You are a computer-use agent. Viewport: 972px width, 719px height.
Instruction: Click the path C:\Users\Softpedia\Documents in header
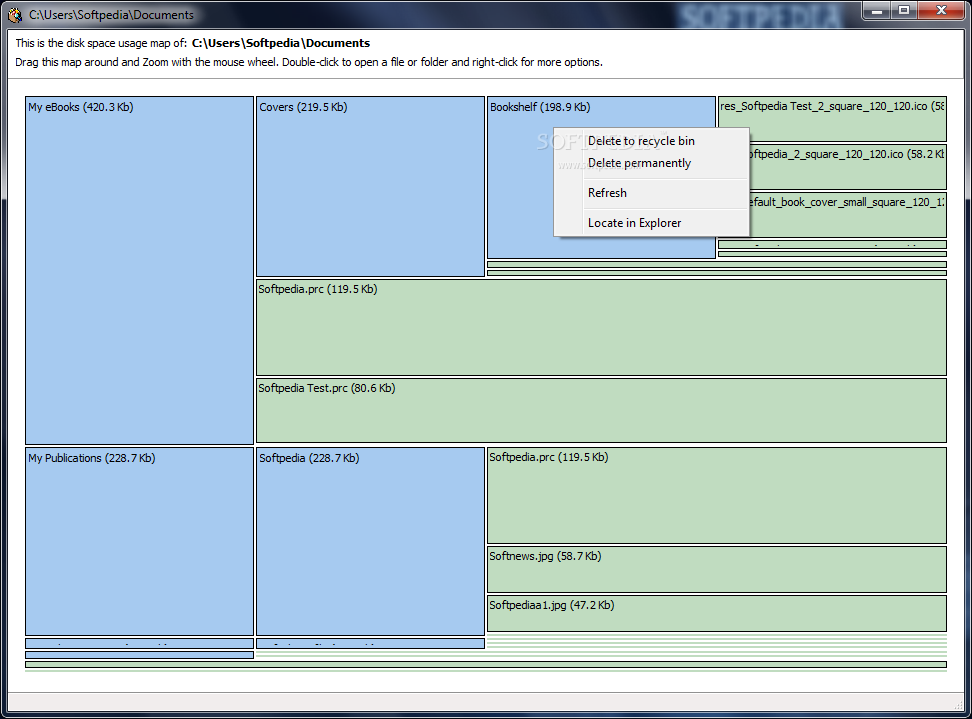click(281, 43)
